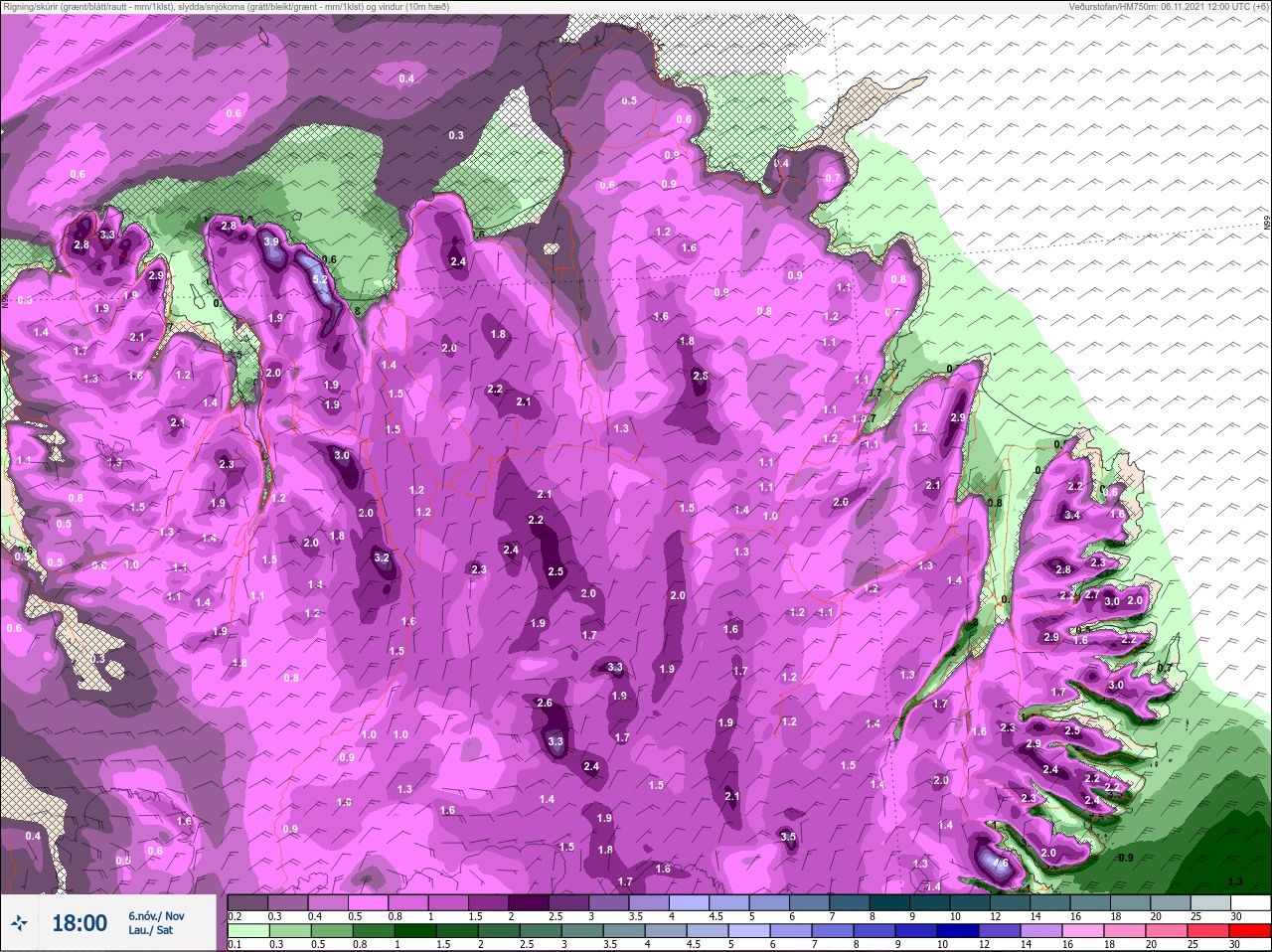Click the 'Lau./ Sat' weekday text
This screenshot has height=952, width=1272.
pos(150,931)
